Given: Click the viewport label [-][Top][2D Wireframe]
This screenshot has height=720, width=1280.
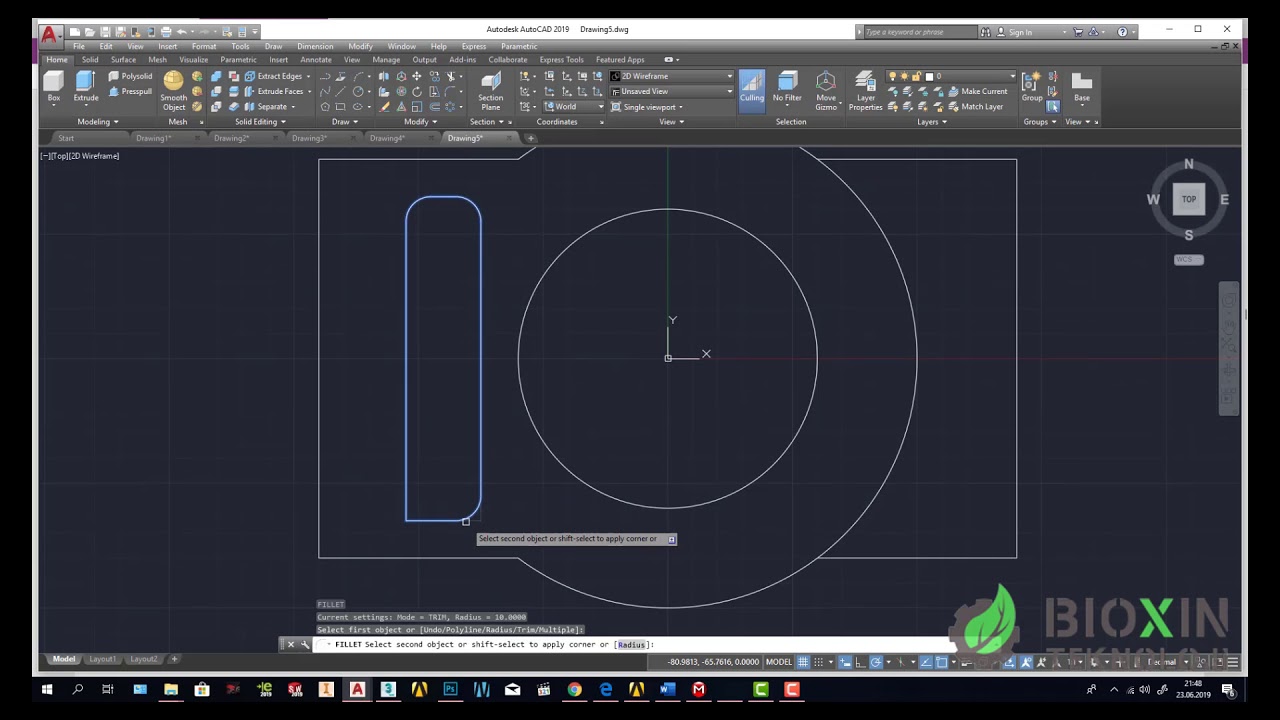Looking at the screenshot, I should click(80, 156).
